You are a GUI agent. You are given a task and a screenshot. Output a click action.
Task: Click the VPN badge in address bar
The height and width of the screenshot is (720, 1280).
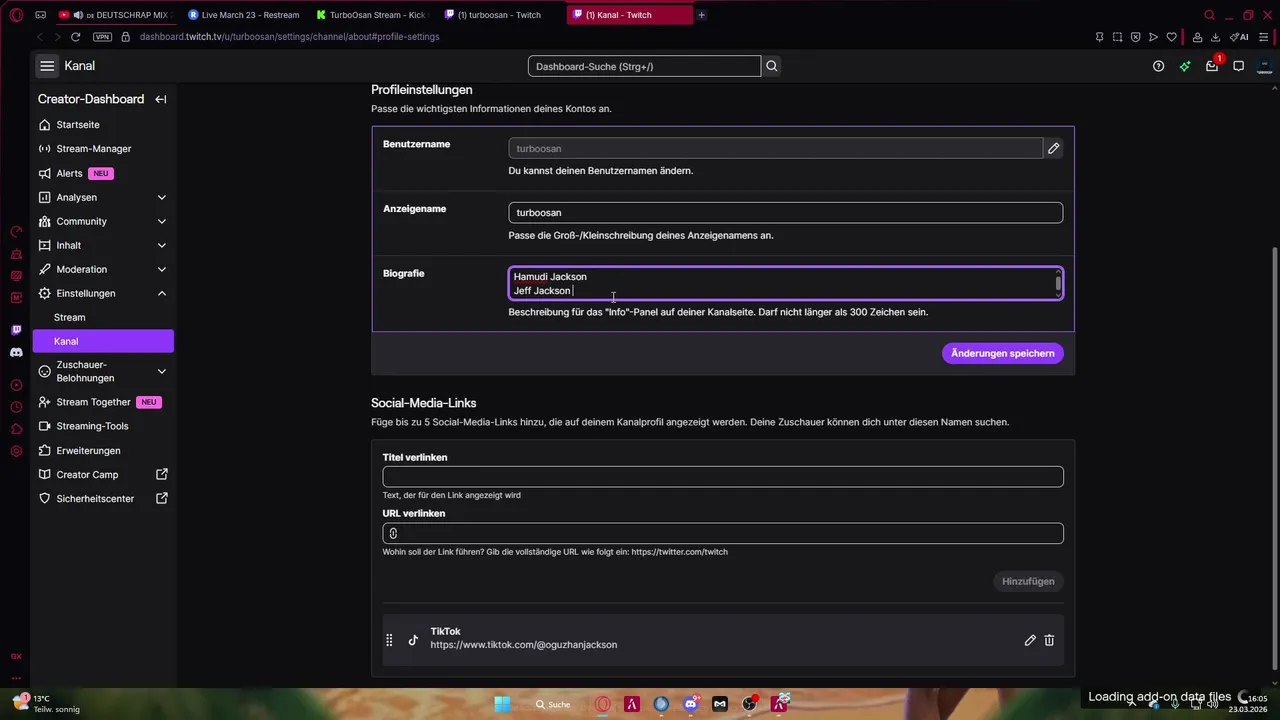pos(102,37)
